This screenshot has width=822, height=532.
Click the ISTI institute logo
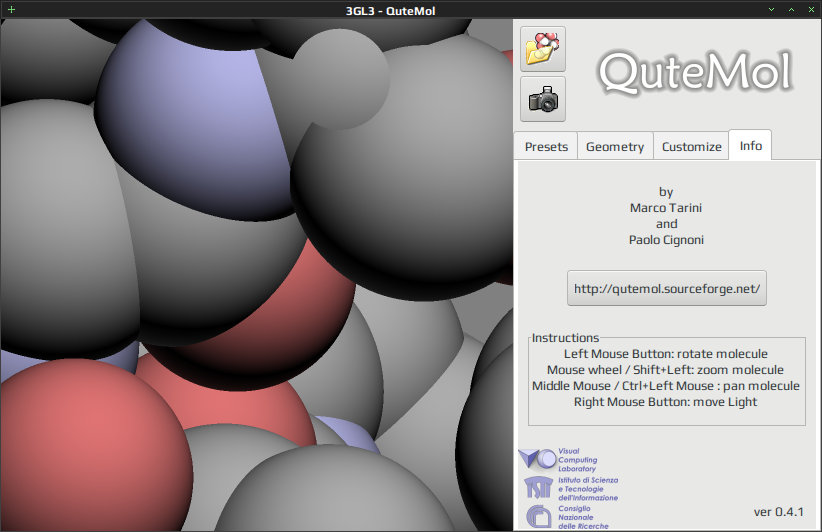pyautogui.click(x=571, y=488)
